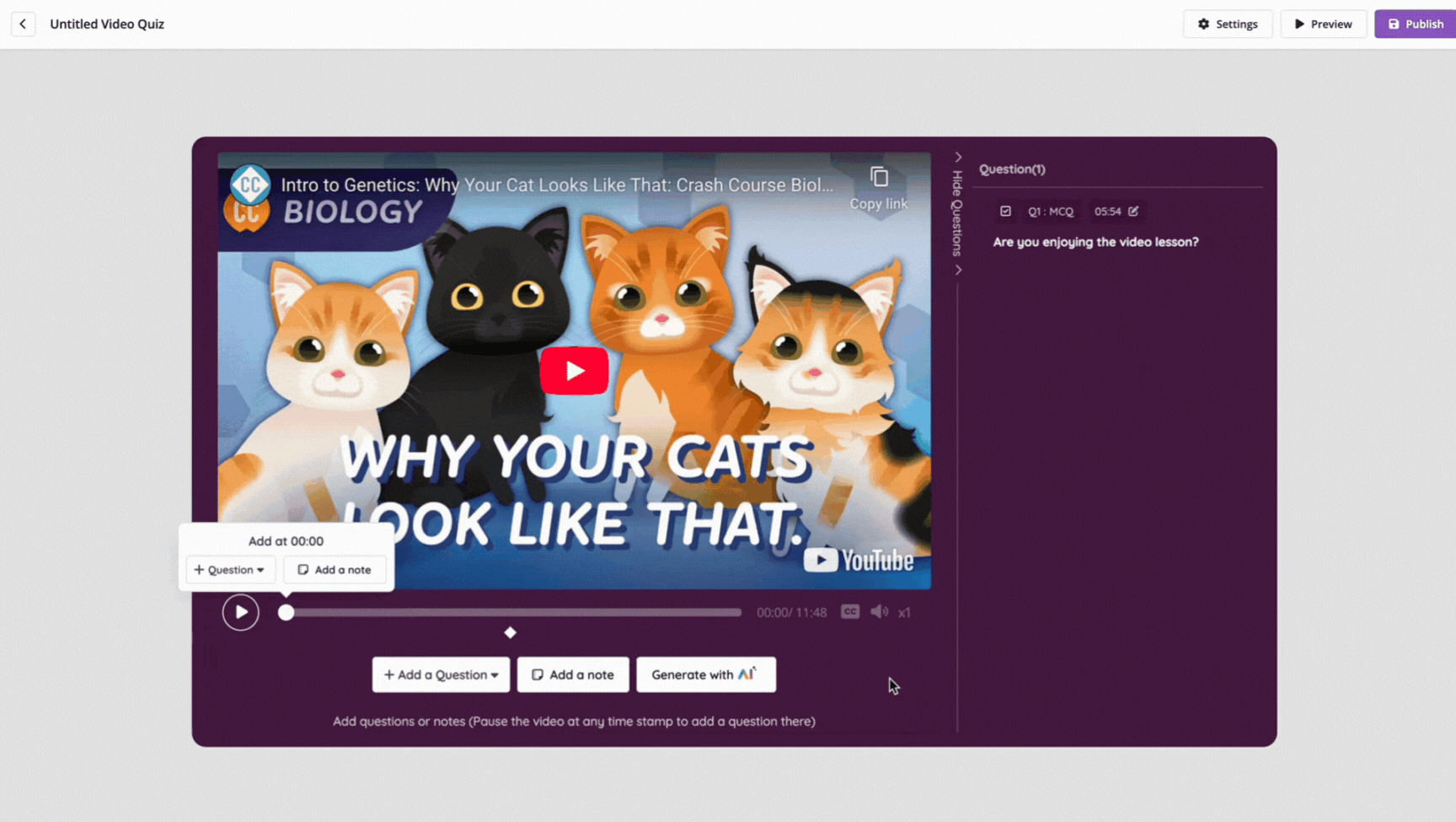This screenshot has width=1456, height=822.
Task: Click the Q1 MCQ checkbox icon
Action: [1005, 212]
